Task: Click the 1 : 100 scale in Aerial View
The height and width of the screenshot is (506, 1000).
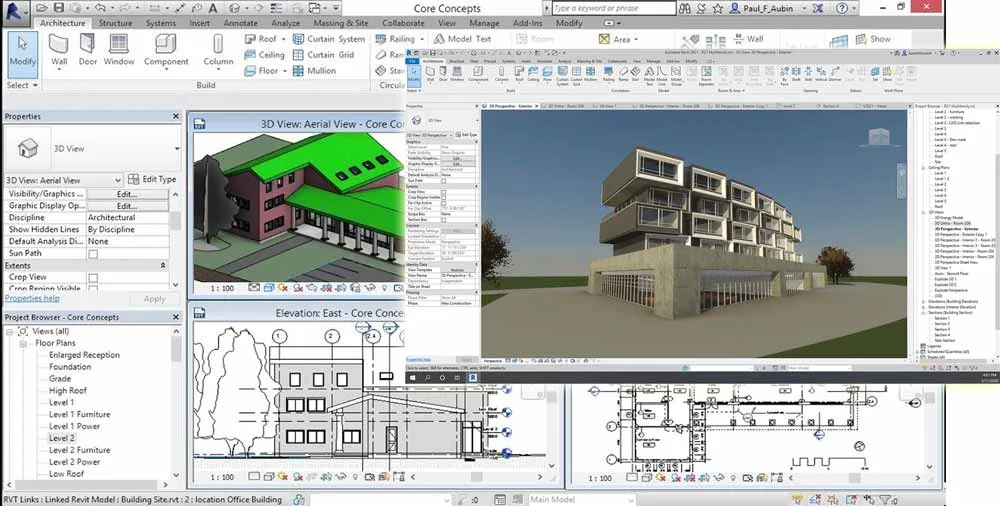Action: coord(221,288)
